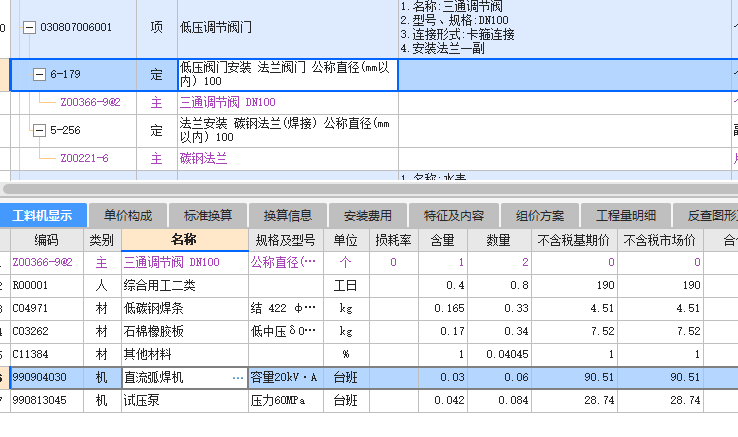Screen dimensions: 738x437
Task: Collapse the 030807006001 tree node
Action: [x=29, y=27]
